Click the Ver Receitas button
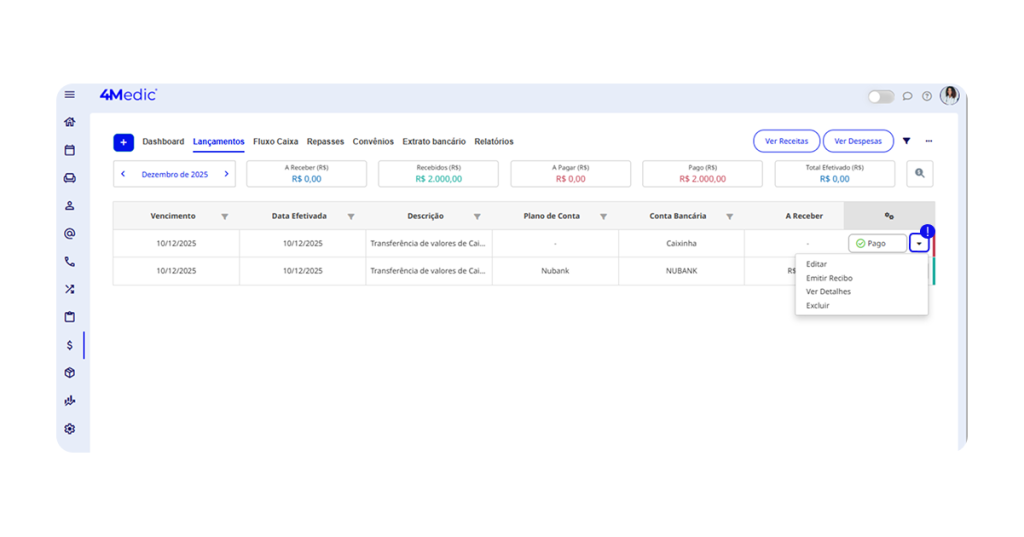Viewport: 1024px width, 537px height. [786, 142]
